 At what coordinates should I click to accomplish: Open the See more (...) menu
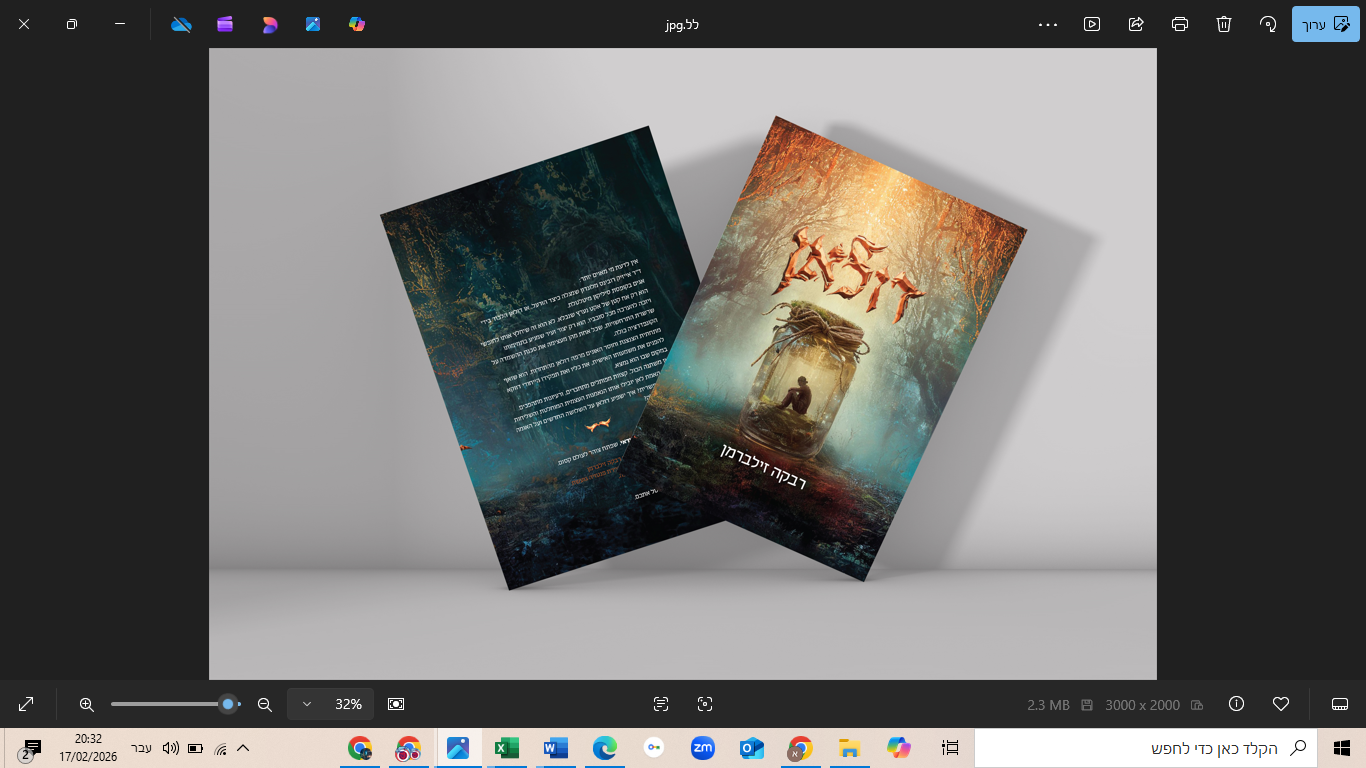pos(1048,24)
